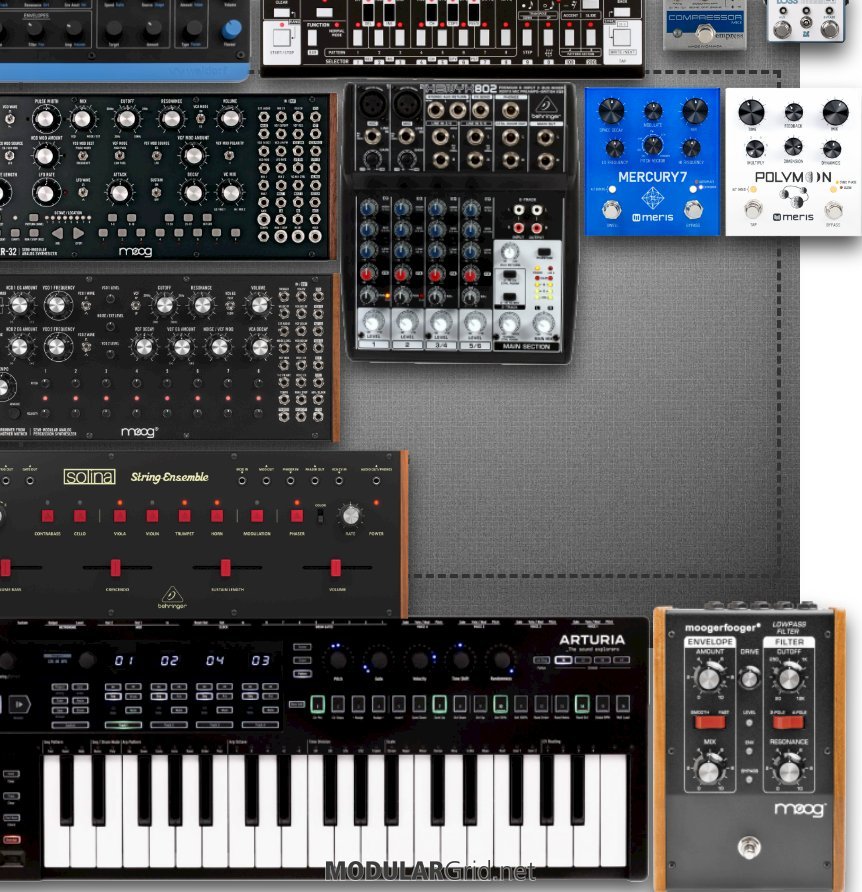Click the moogerfooger Envelope Amount knob
The height and width of the screenshot is (892, 862).
pos(708,679)
